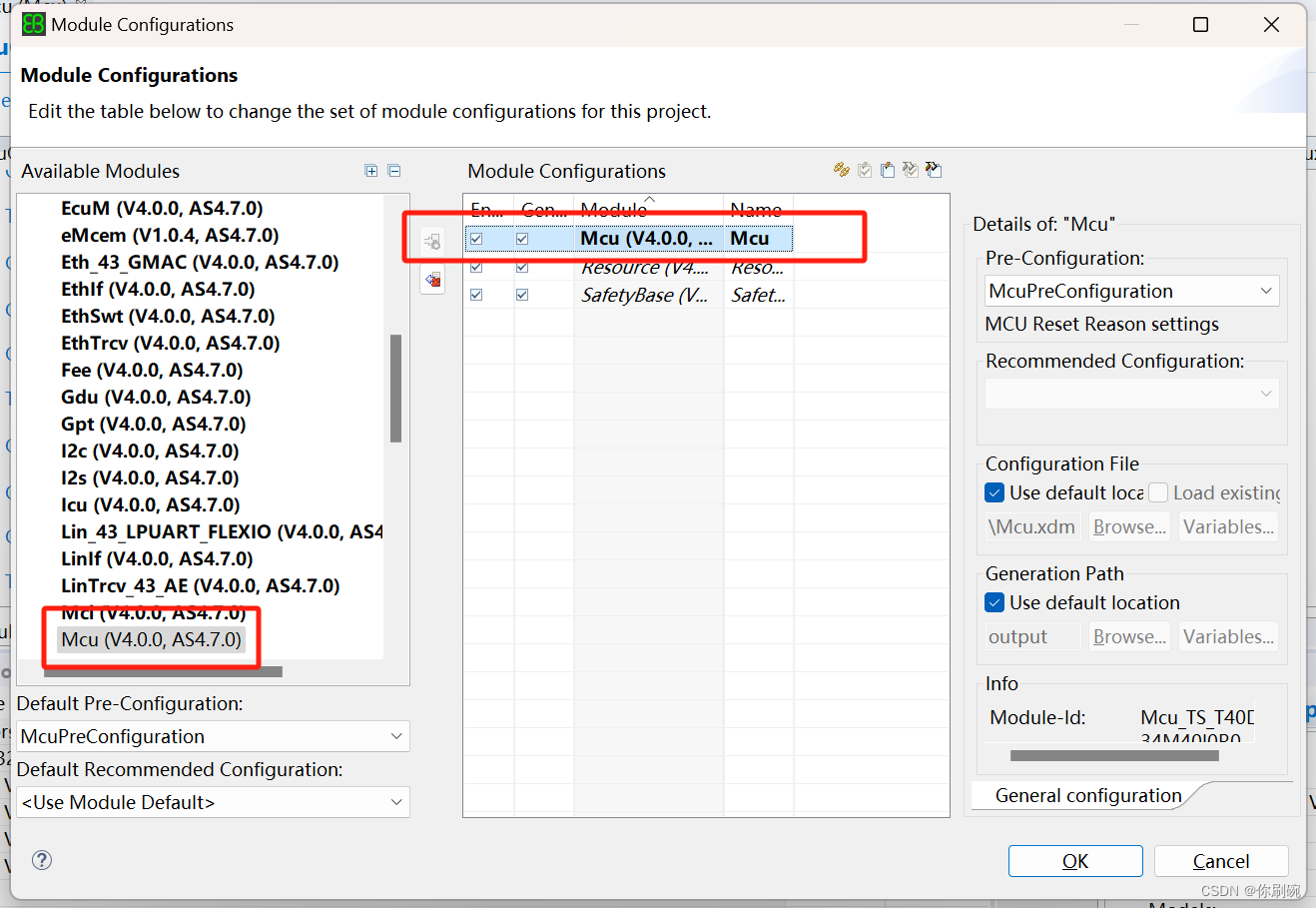Click the remove module configuration button
The image size is (1316, 908).
[432, 280]
